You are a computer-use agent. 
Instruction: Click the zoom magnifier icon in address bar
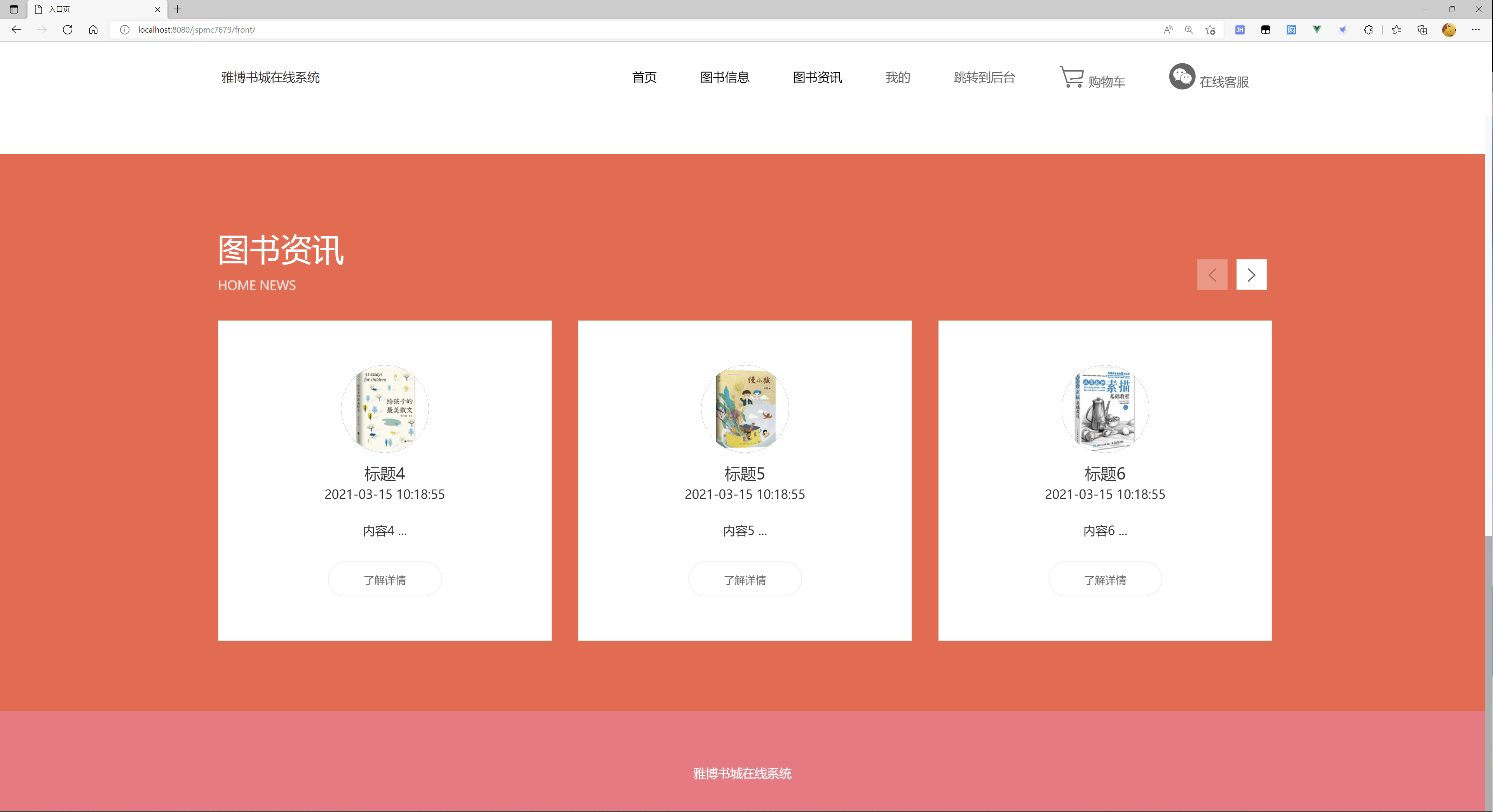1189,30
